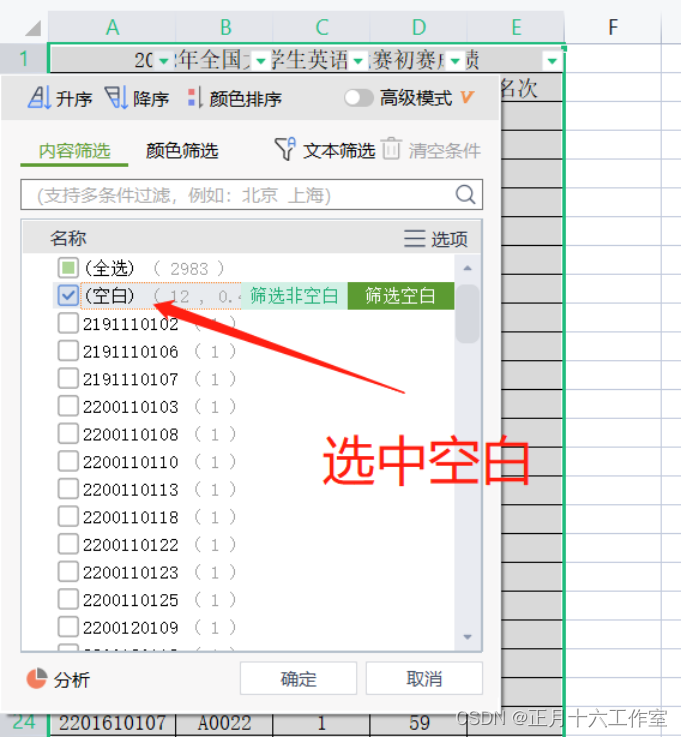
Task: Check the 2200110110 checkbox
Action: [x=68, y=462]
